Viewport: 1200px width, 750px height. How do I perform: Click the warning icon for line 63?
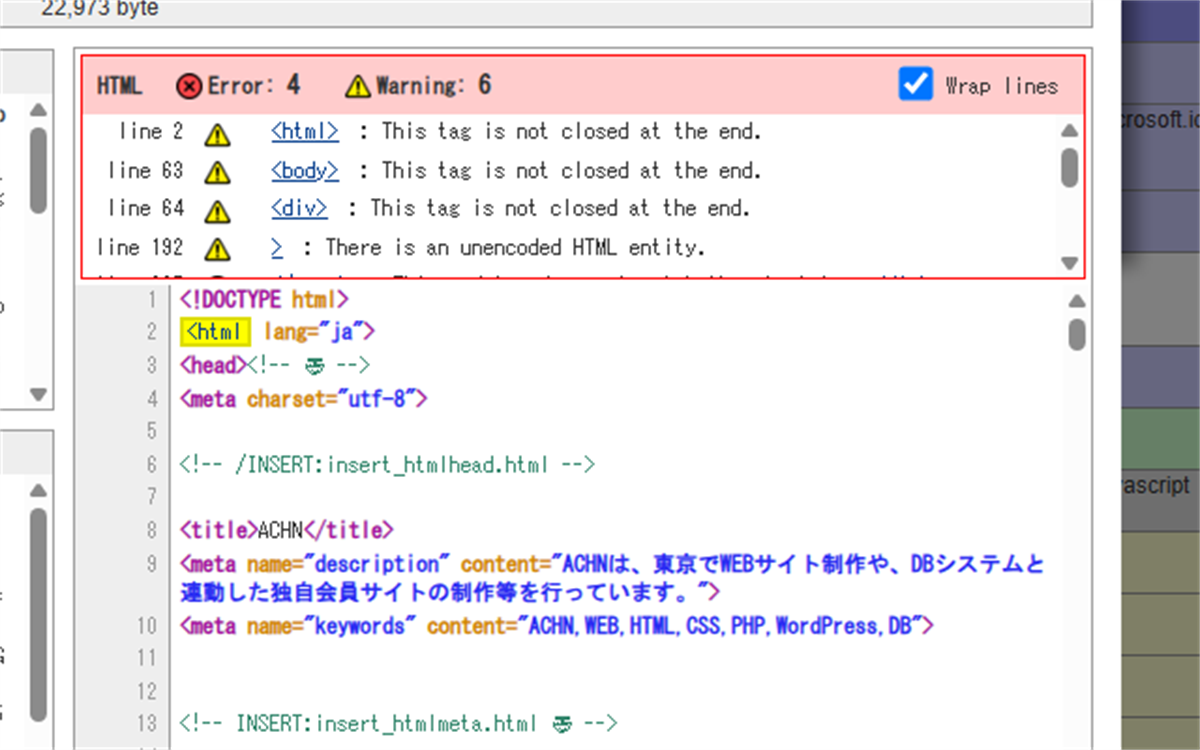tap(216, 172)
